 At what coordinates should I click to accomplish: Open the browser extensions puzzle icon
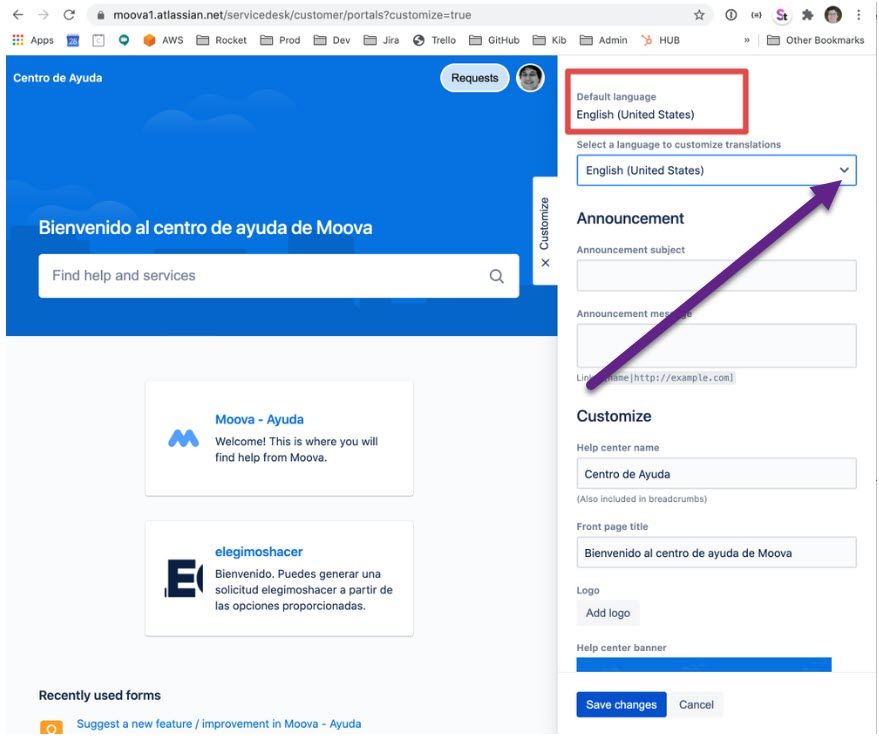[x=807, y=15]
